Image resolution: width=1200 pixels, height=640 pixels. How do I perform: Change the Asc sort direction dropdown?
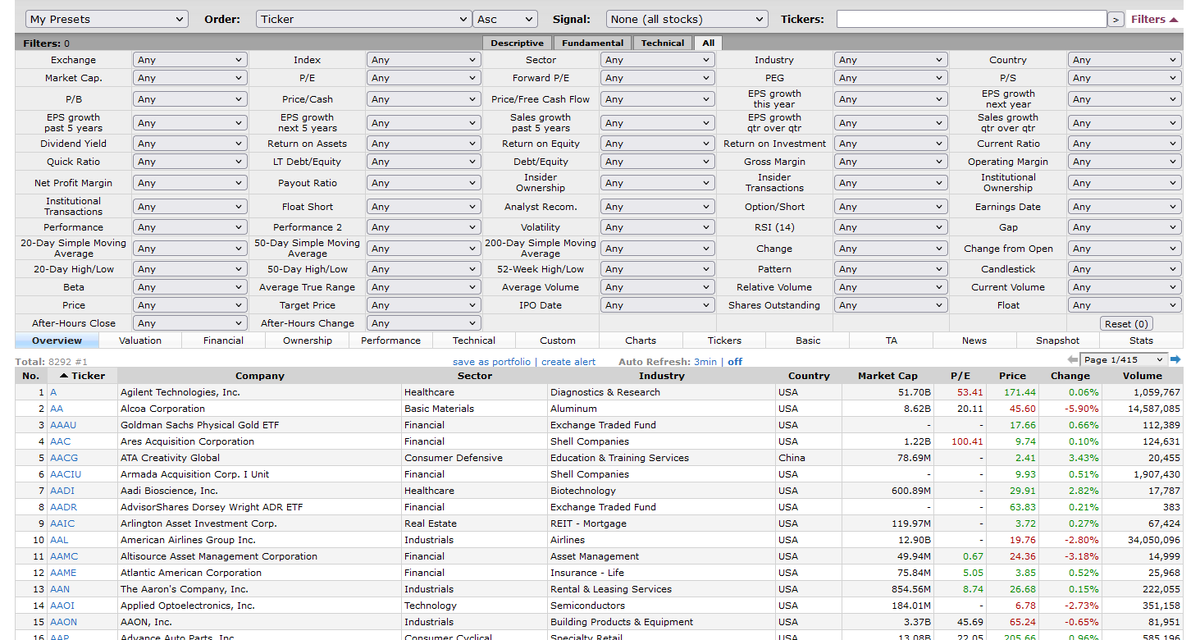[505, 19]
